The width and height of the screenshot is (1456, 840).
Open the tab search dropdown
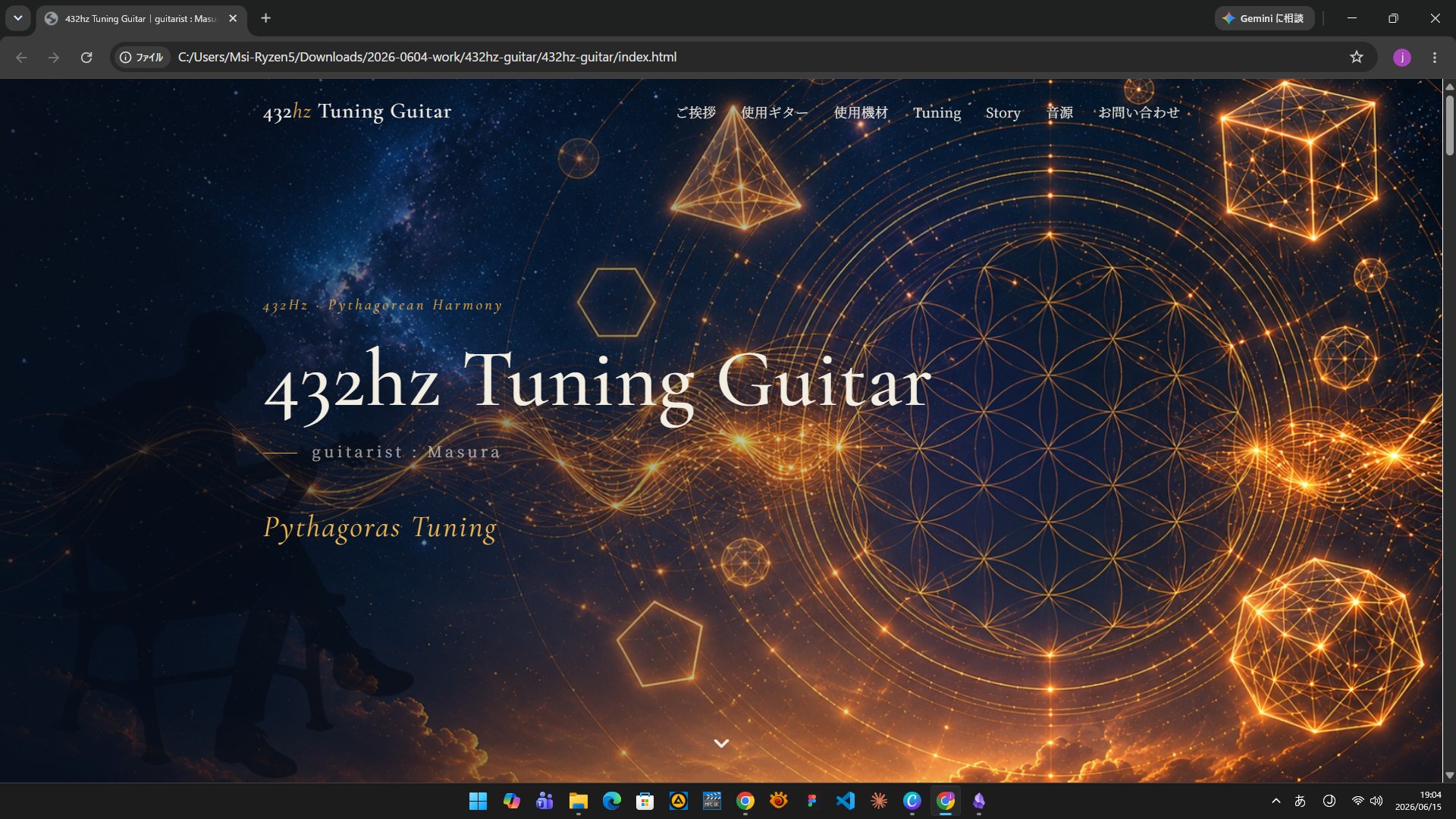click(x=18, y=18)
